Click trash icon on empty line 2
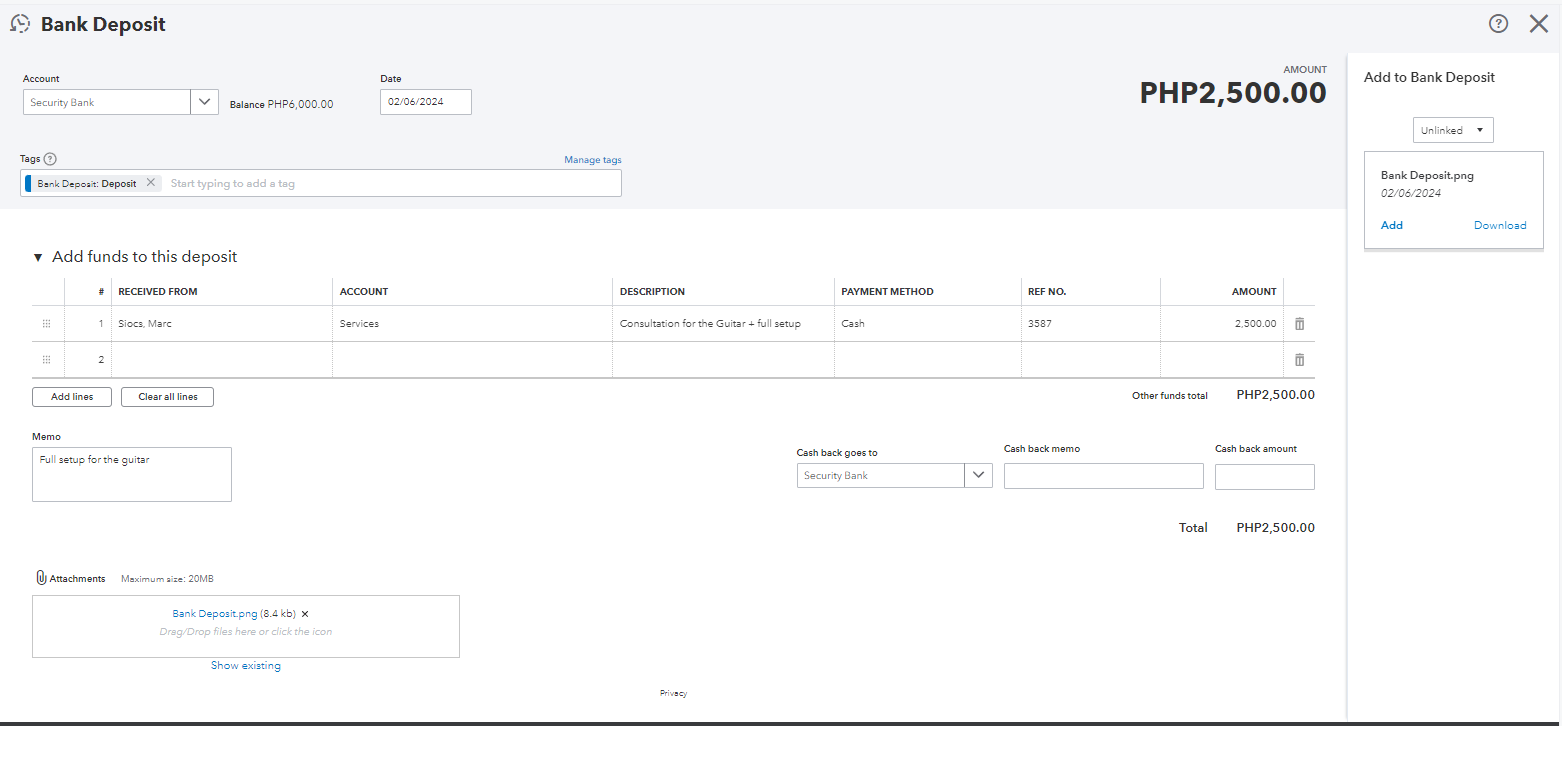The image size is (1562, 774). [x=1299, y=360]
